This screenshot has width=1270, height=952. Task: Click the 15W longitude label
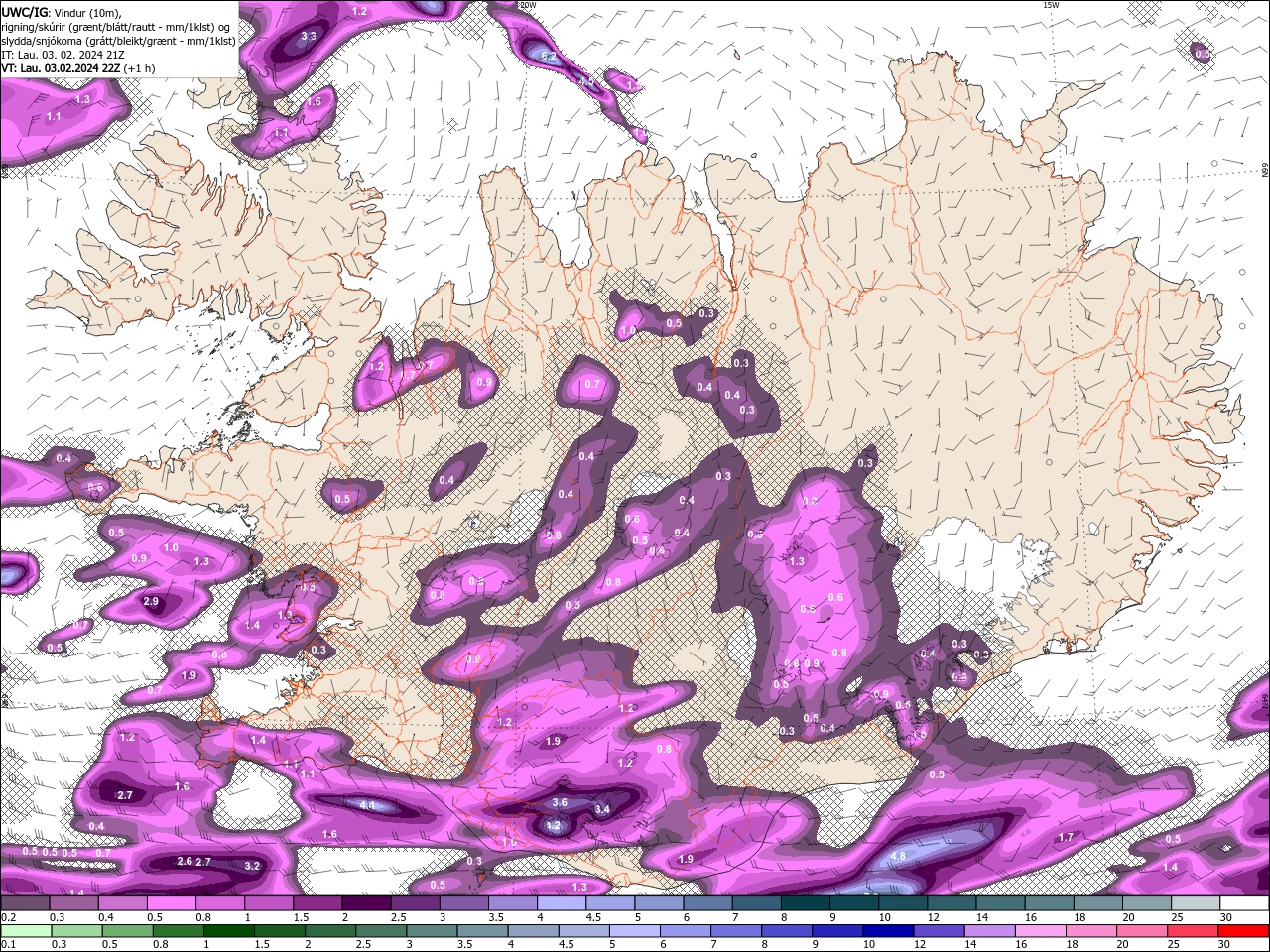tap(1051, 5)
